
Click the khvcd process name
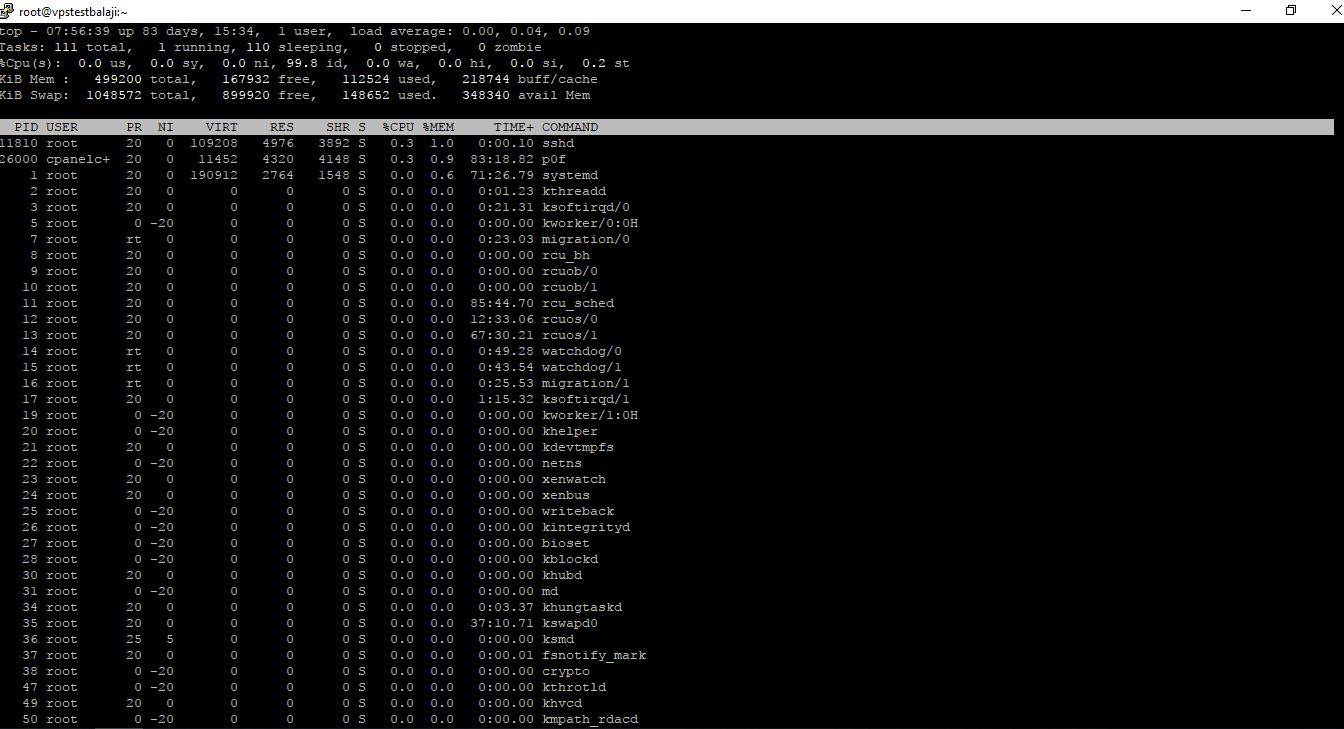(562, 703)
